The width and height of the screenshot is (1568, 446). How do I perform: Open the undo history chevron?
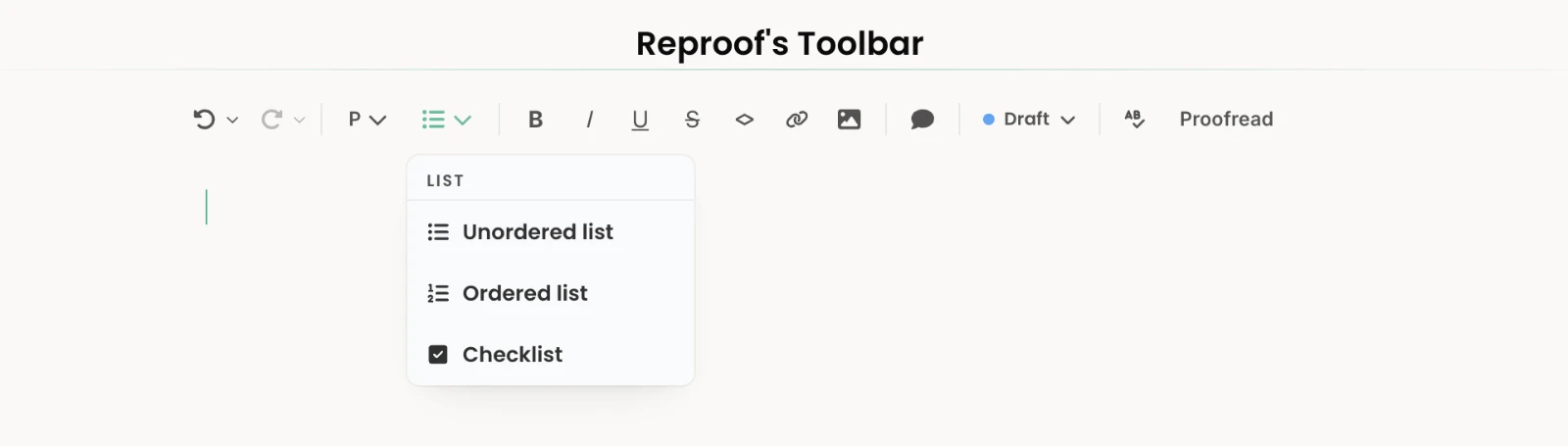(x=232, y=120)
